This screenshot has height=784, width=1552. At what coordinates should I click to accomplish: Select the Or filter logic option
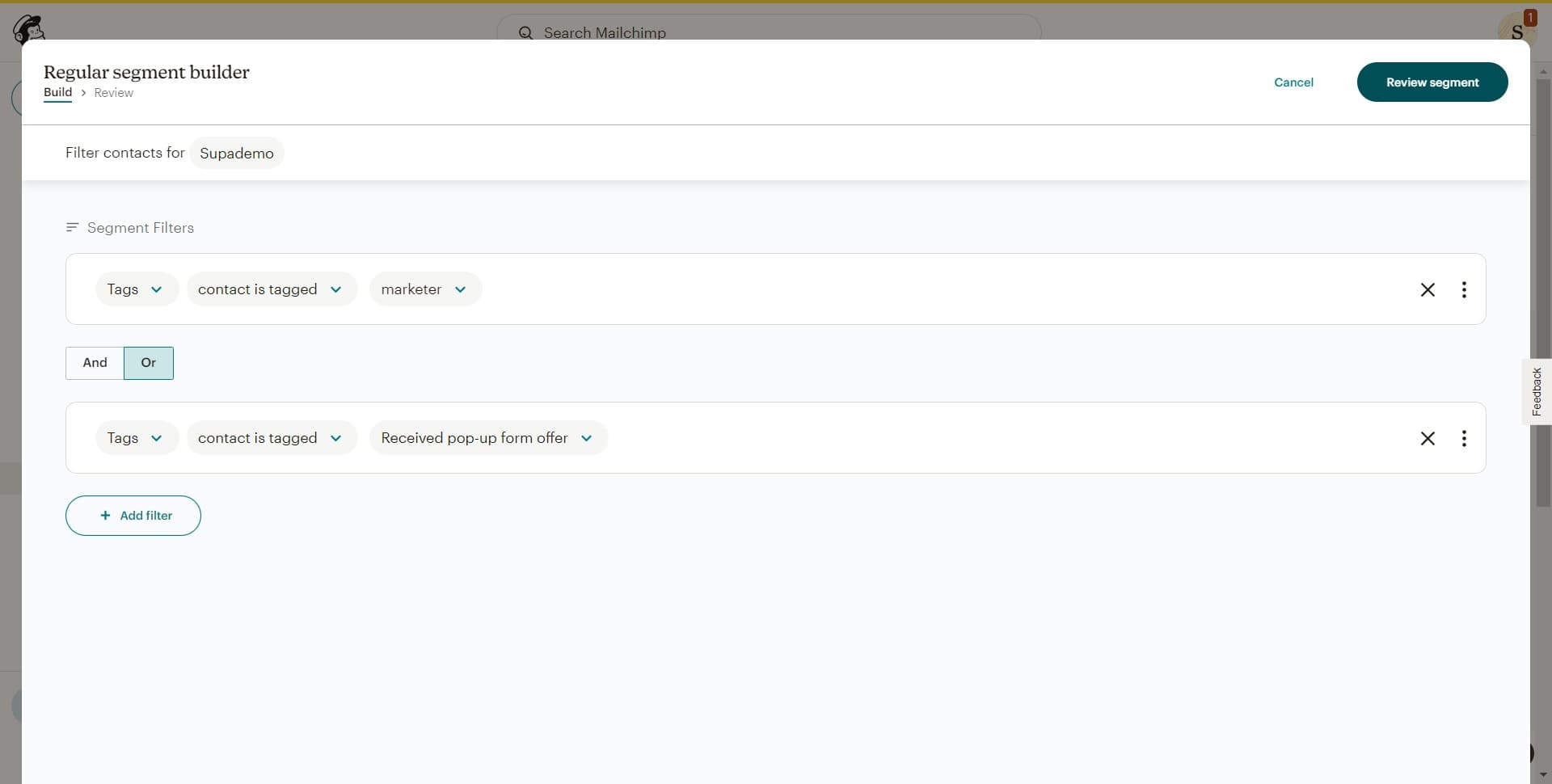pos(148,363)
